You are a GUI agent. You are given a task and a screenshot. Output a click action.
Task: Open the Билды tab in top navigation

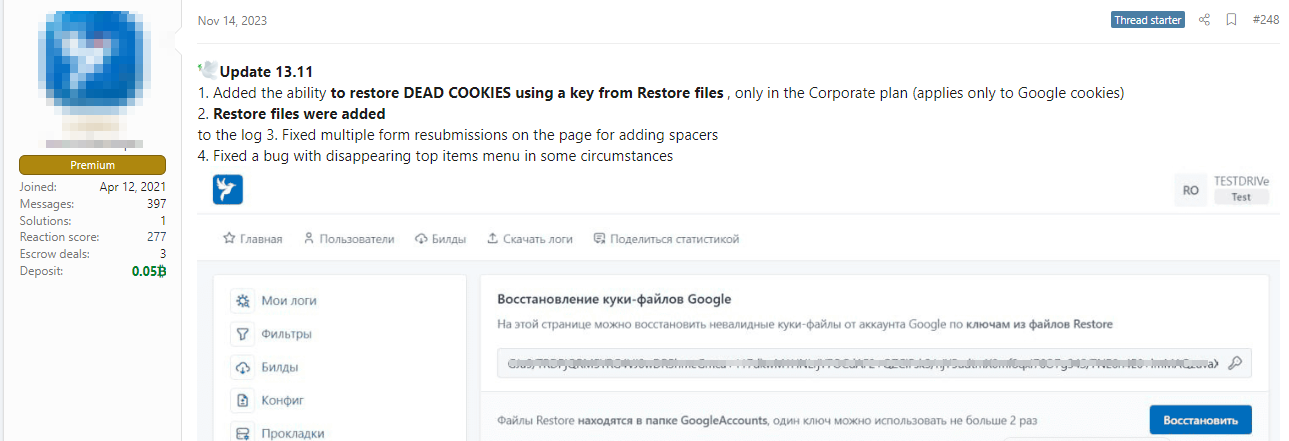tap(440, 239)
